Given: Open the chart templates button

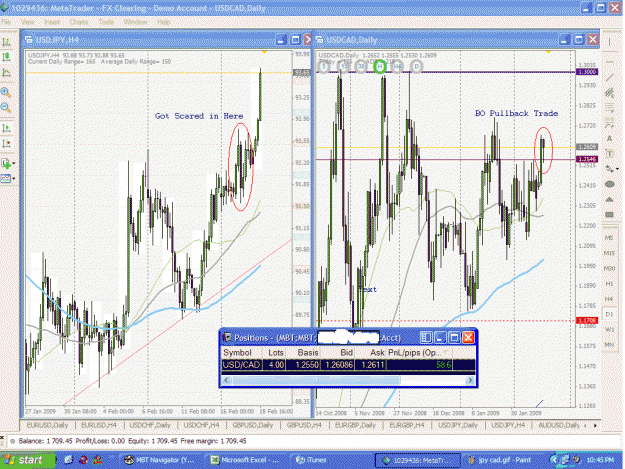Looking at the screenshot, I should coord(6,179).
